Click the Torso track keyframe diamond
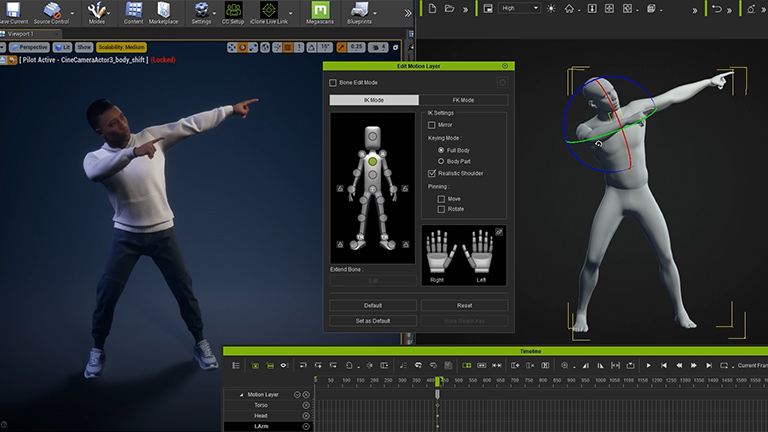This screenshot has width=768, height=432. (x=437, y=405)
